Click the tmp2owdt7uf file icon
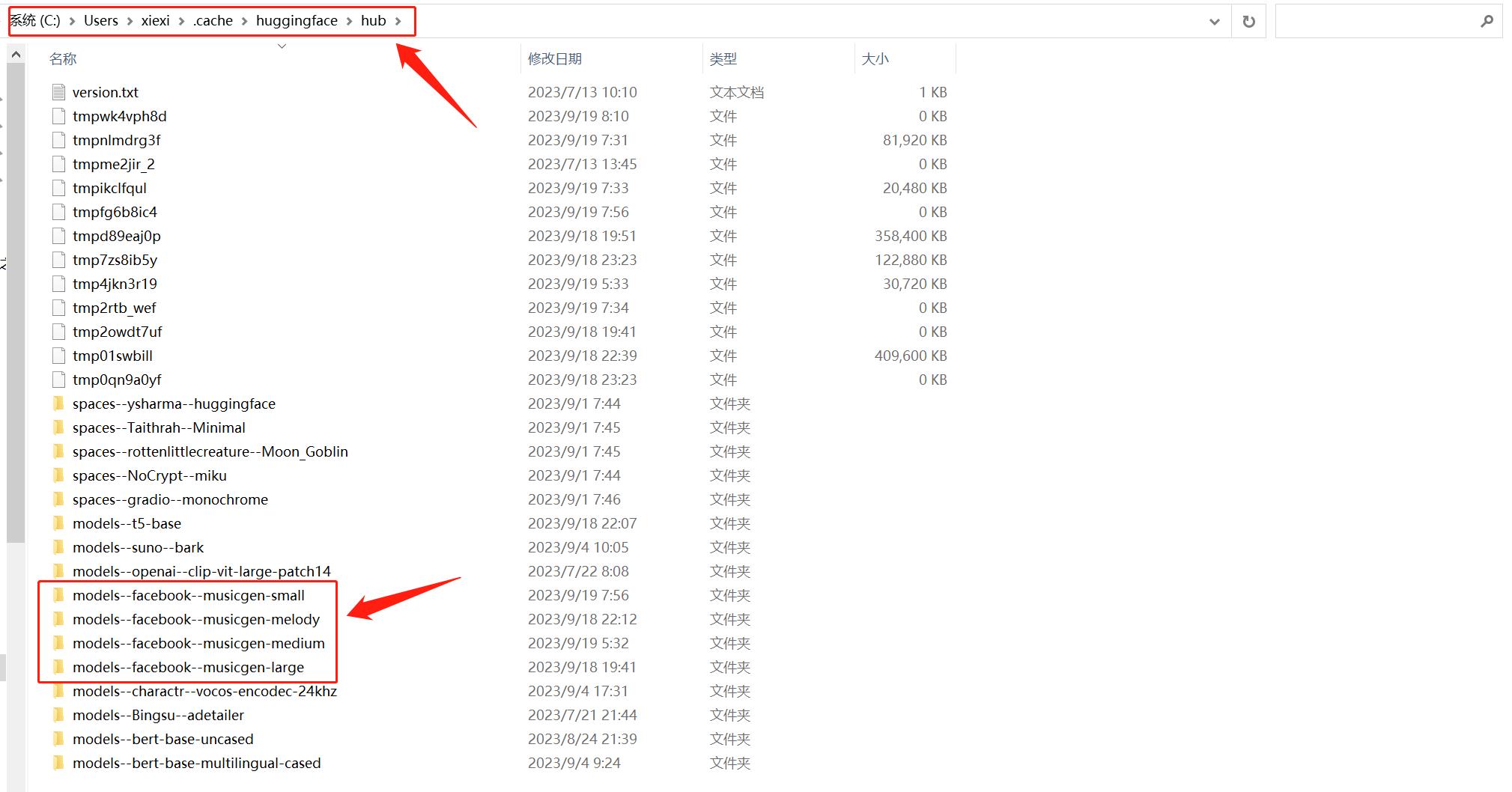This screenshot has width=1512, height=792. 59,332
